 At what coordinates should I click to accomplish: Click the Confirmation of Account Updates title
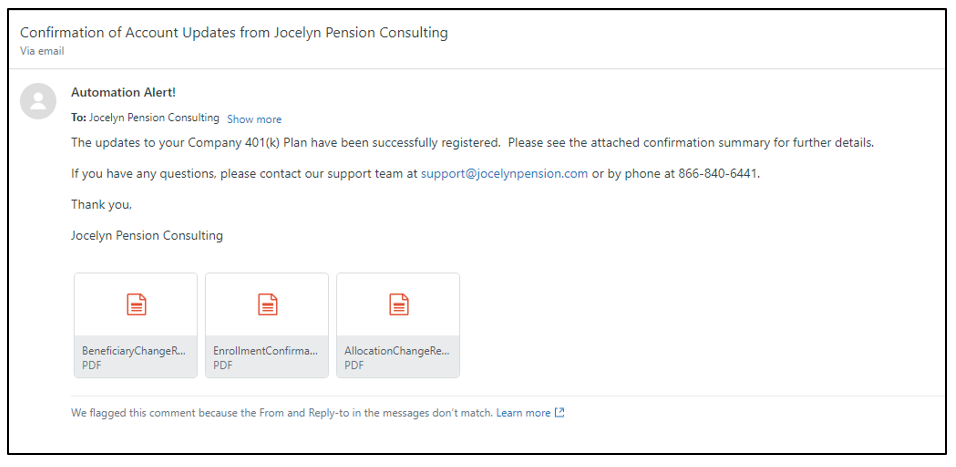(x=234, y=32)
